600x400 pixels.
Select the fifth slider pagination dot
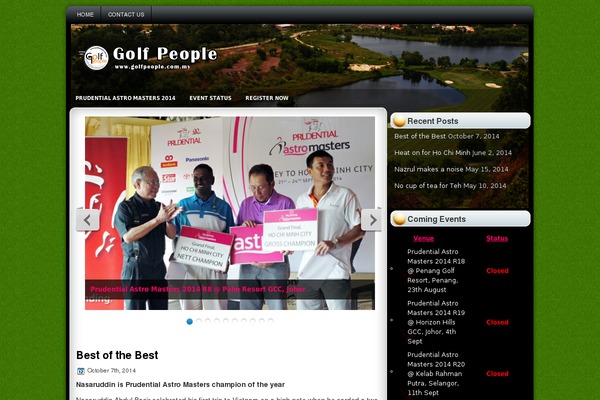pos(226,321)
